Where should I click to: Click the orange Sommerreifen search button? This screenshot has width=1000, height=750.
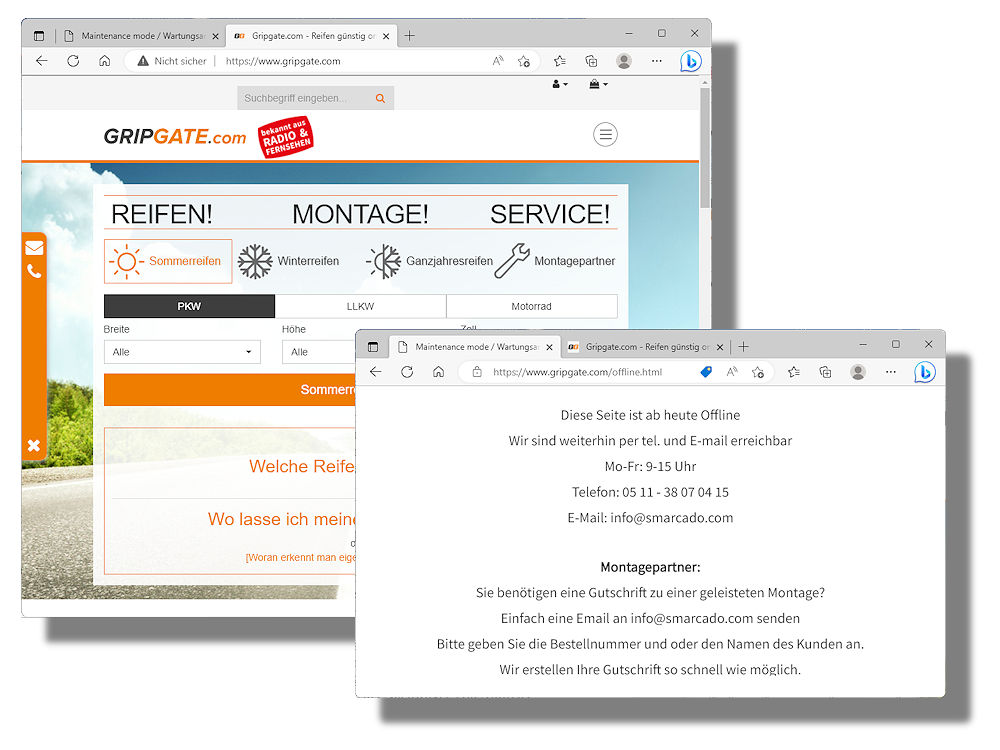[x=230, y=390]
